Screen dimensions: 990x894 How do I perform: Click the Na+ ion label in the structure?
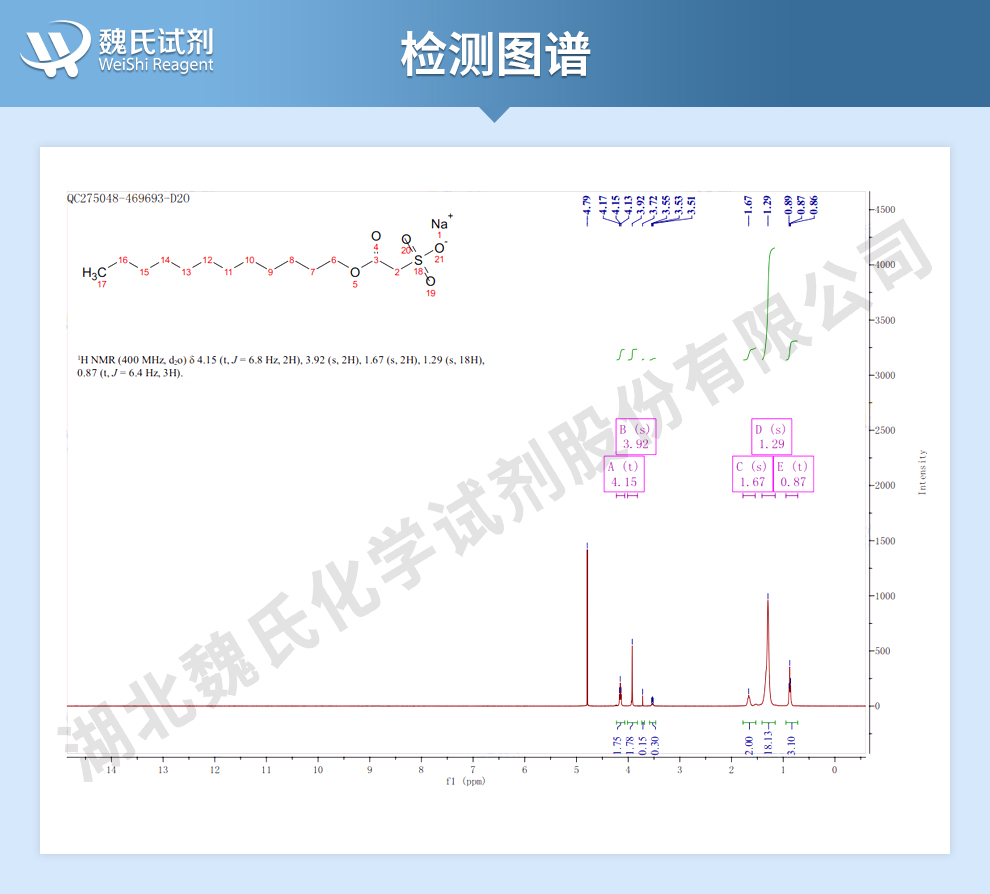tap(441, 223)
